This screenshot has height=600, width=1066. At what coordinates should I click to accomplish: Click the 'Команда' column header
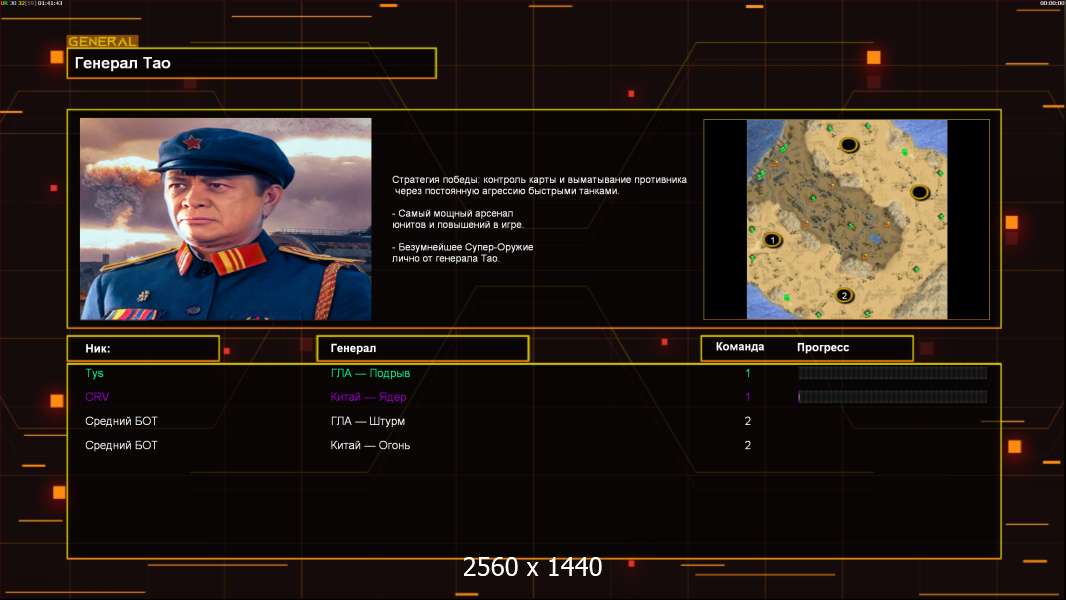pyautogui.click(x=740, y=347)
